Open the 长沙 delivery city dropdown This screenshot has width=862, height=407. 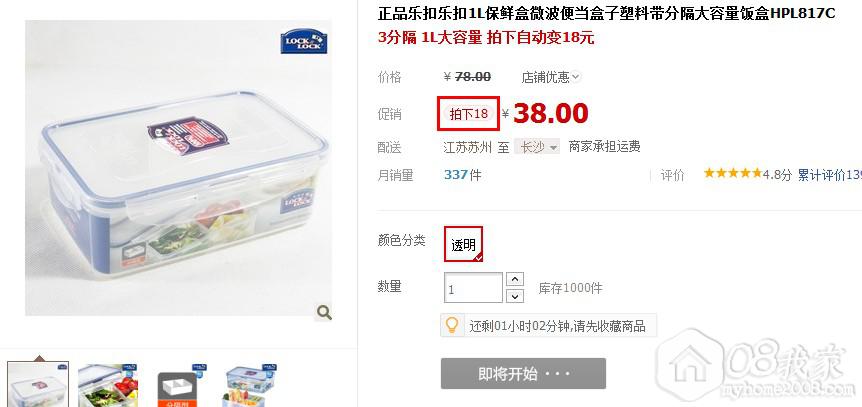coord(537,147)
